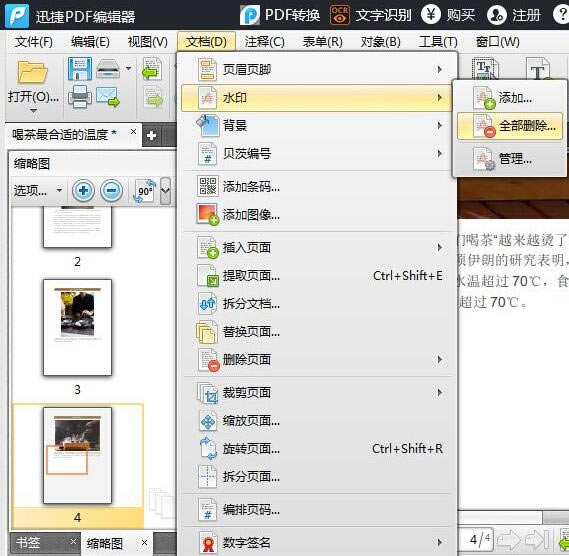Expand arrow below 打开(O)

point(33,111)
